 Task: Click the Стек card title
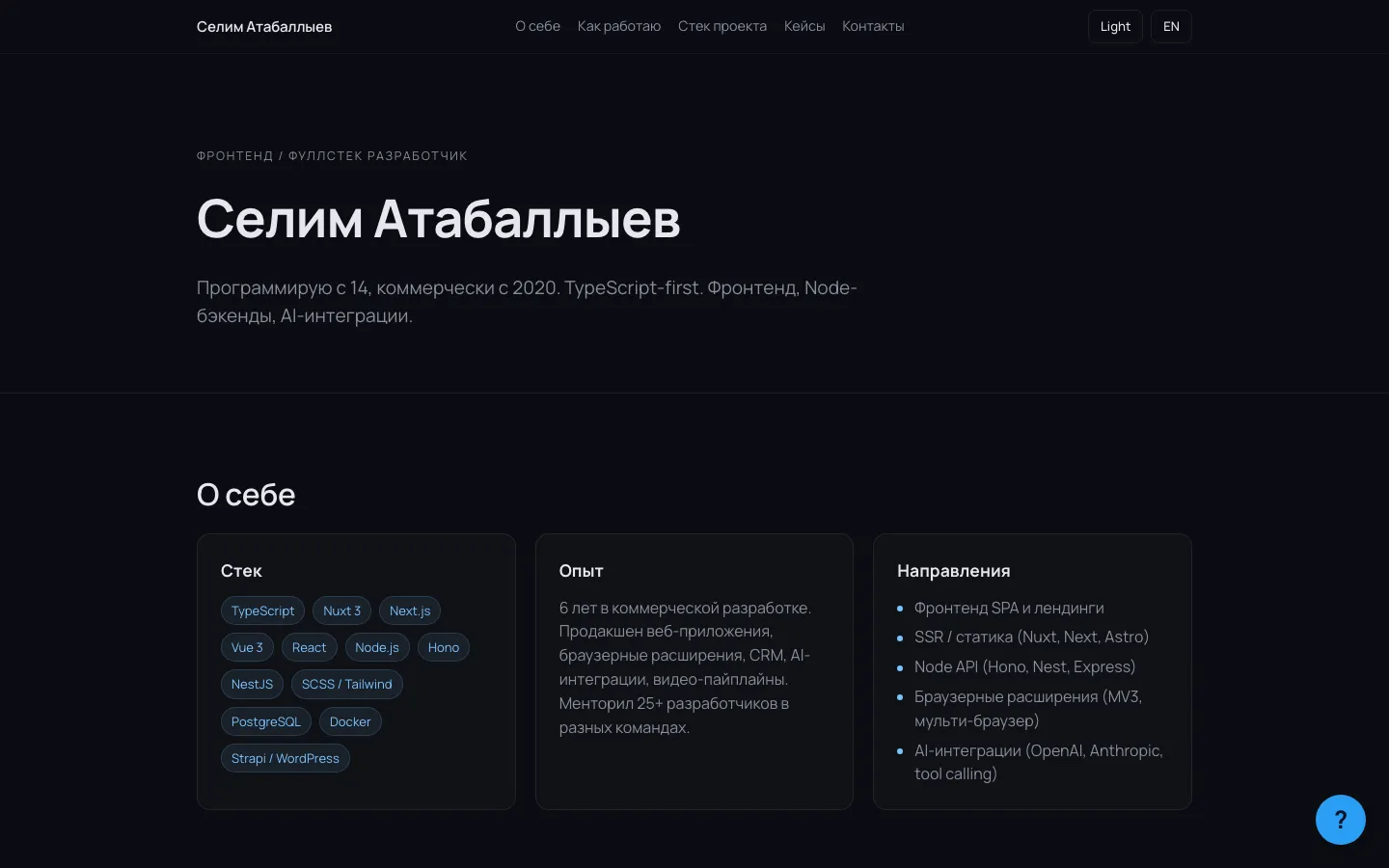pyautogui.click(x=241, y=571)
